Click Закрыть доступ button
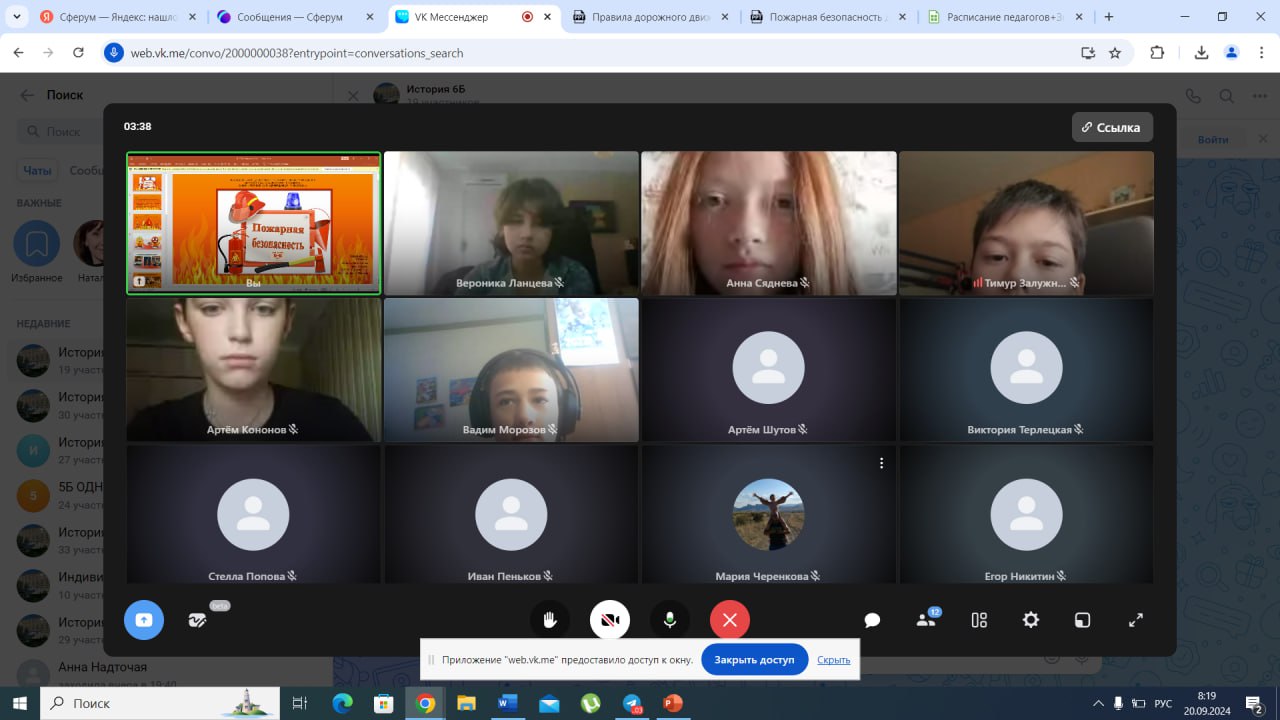This screenshot has width=1280, height=720. pos(754,660)
